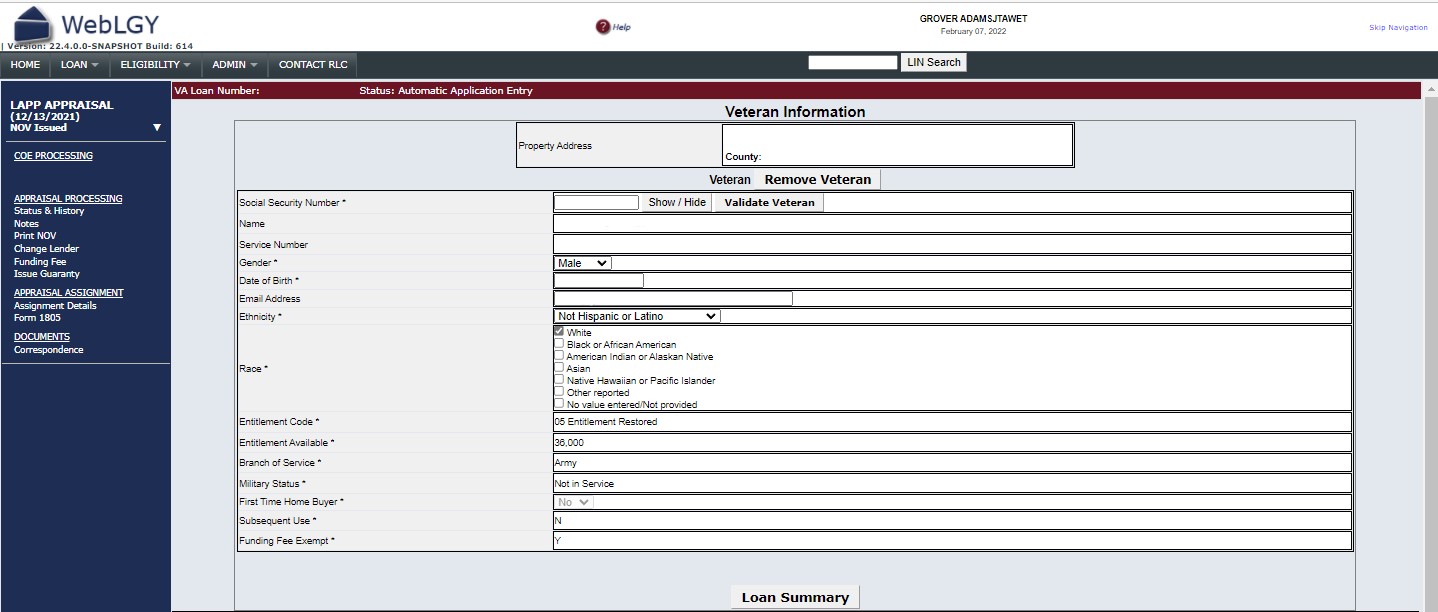The height and width of the screenshot is (612, 1438).
Task: Open the Gender dropdown
Action: pyautogui.click(x=582, y=263)
